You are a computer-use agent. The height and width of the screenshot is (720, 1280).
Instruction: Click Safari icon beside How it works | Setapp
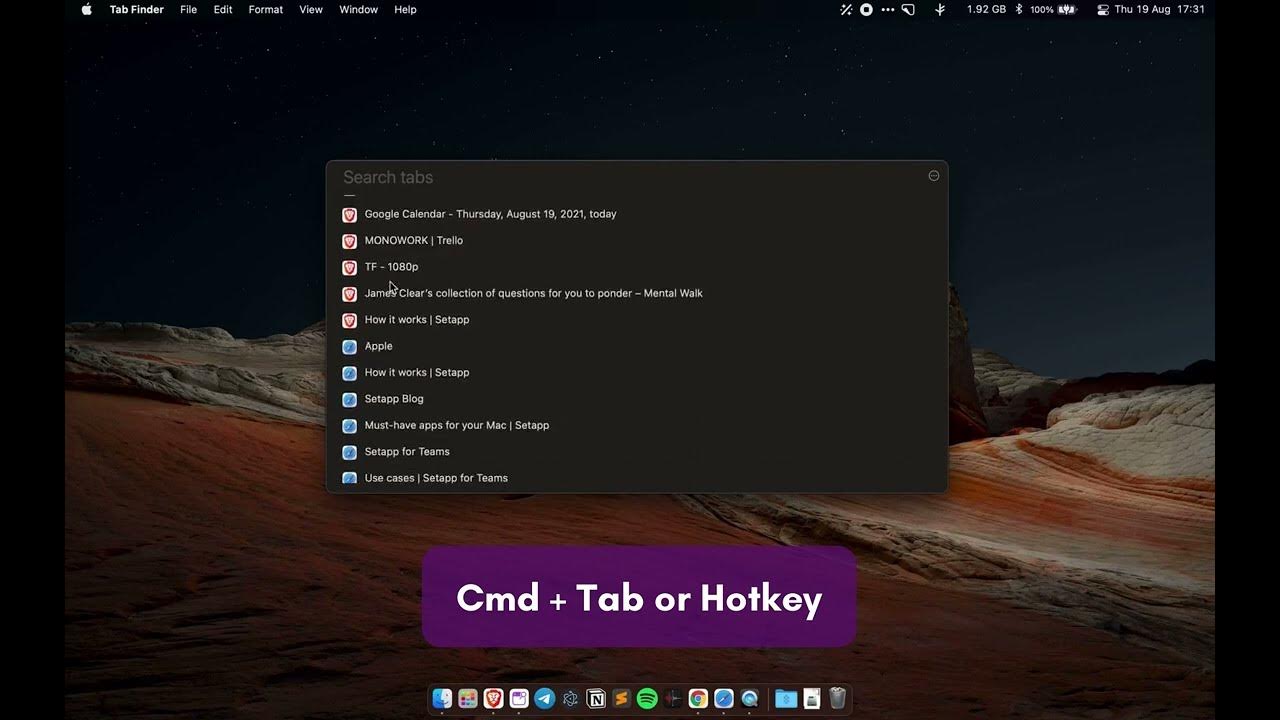[349, 373]
